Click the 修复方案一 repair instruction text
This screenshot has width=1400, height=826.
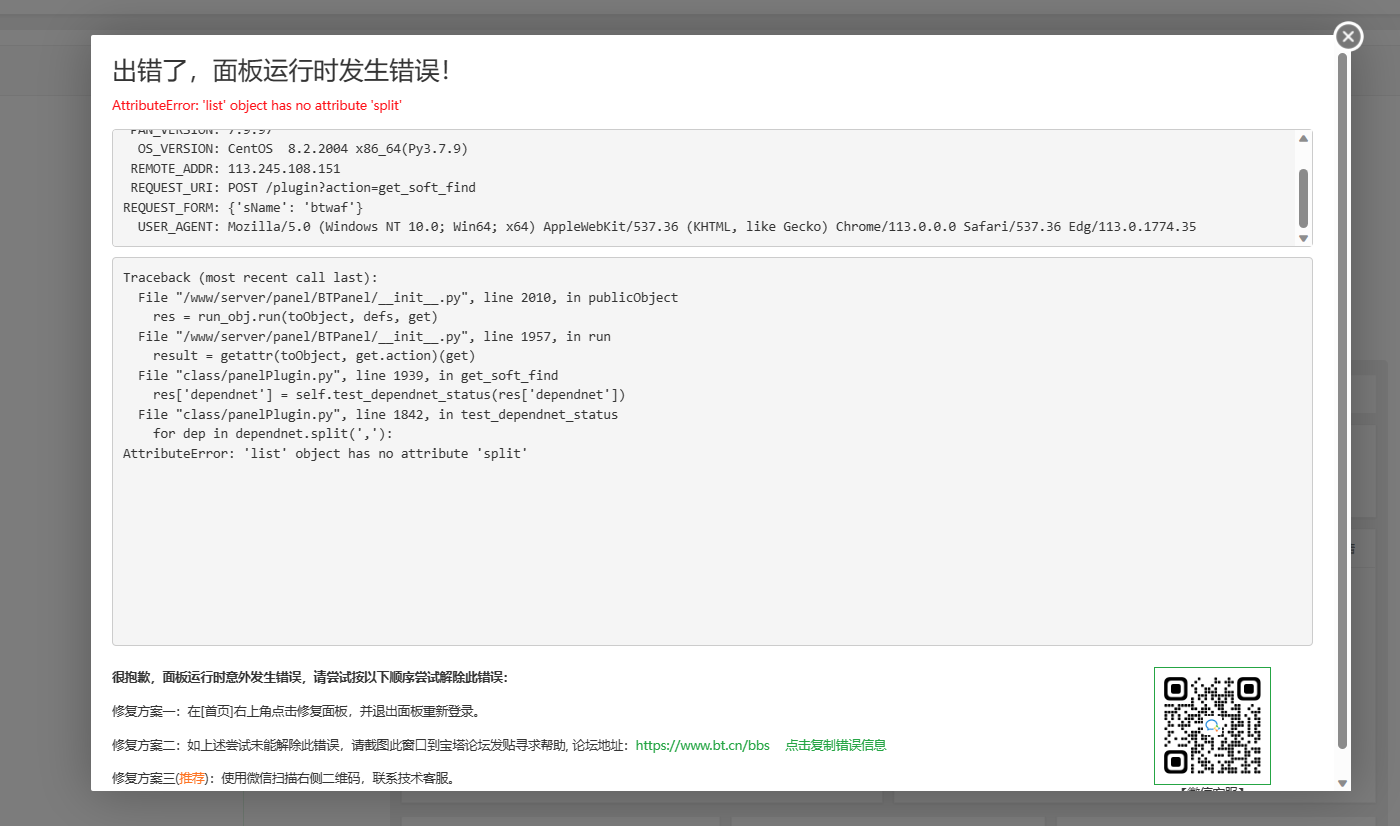(x=298, y=711)
